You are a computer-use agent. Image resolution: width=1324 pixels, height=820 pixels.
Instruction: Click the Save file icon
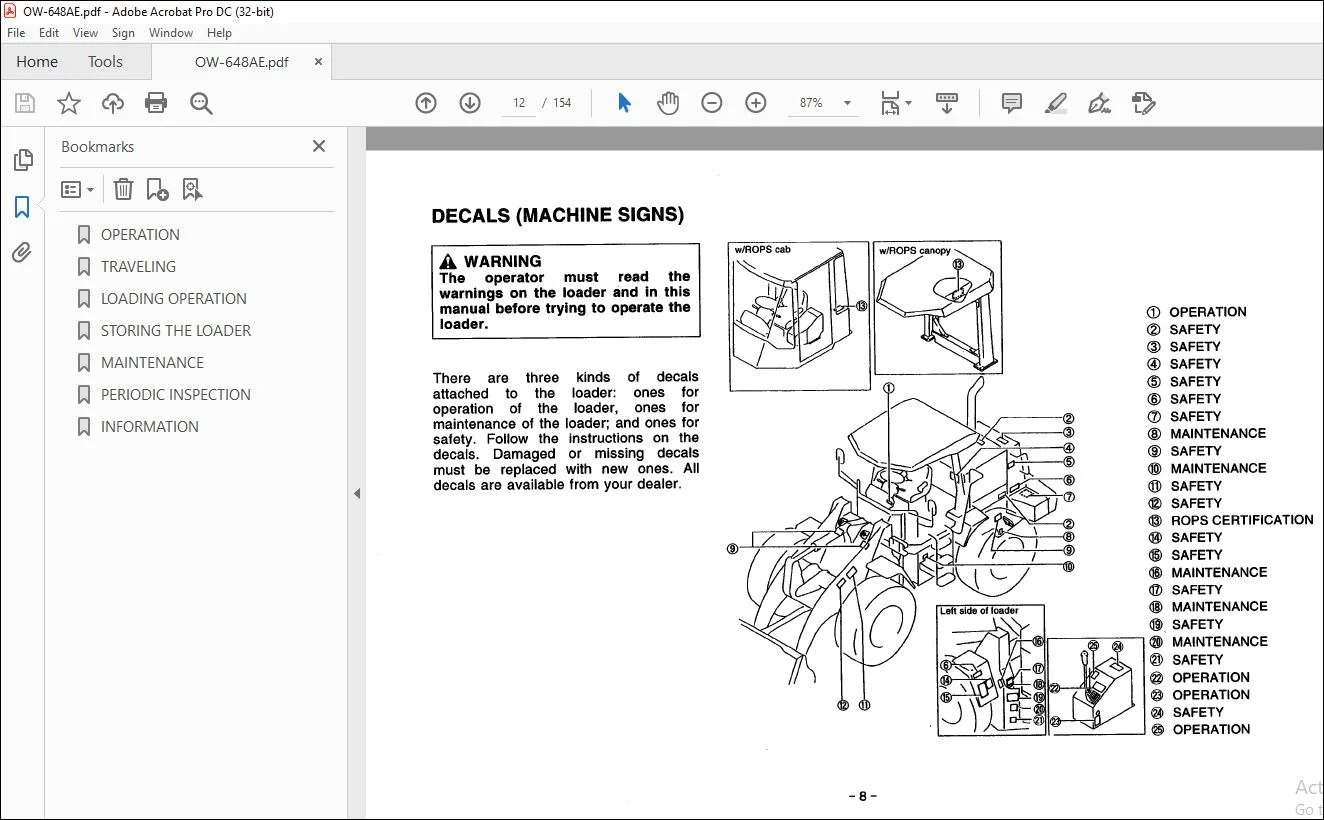[x=25, y=103]
